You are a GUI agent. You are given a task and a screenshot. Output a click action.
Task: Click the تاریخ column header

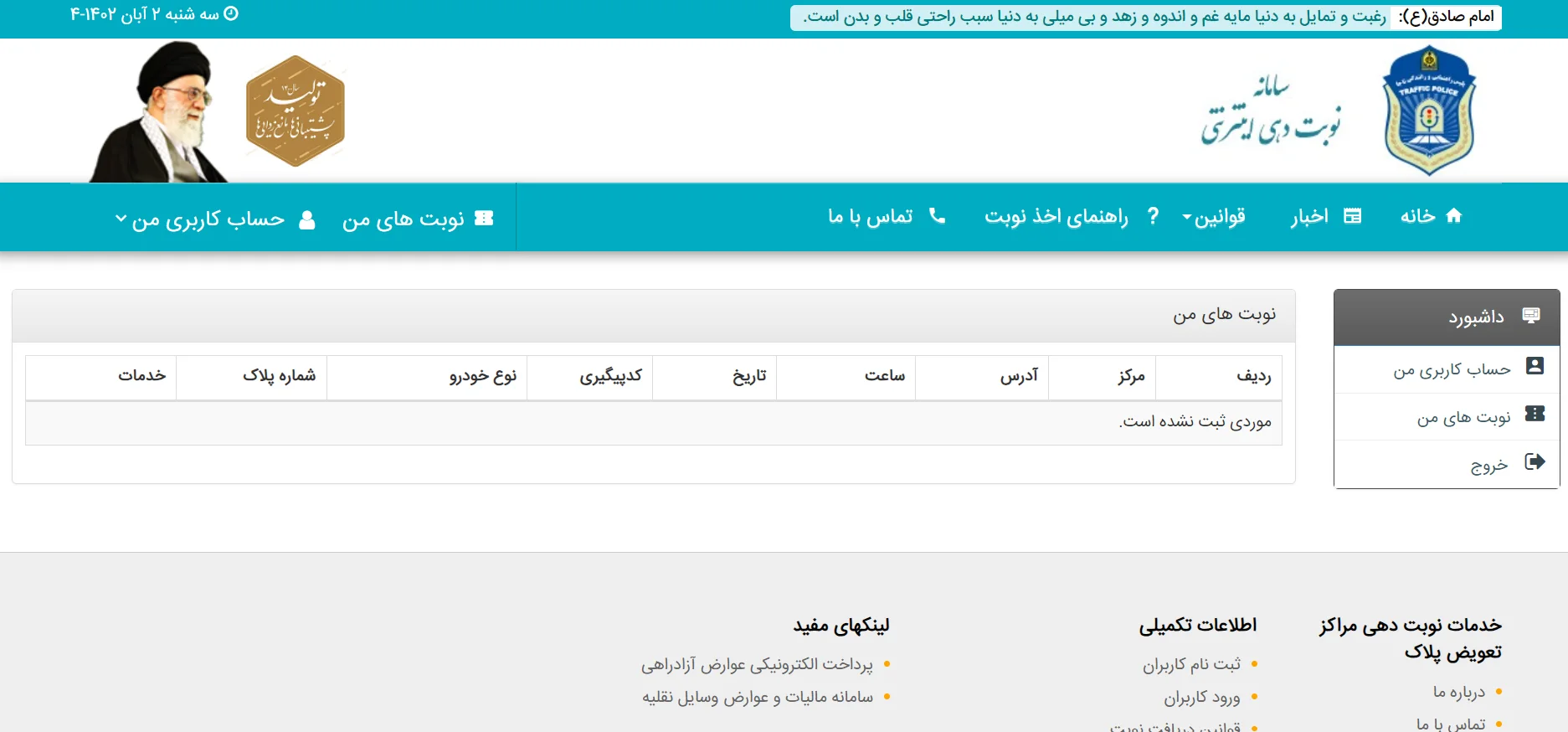(x=715, y=377)
